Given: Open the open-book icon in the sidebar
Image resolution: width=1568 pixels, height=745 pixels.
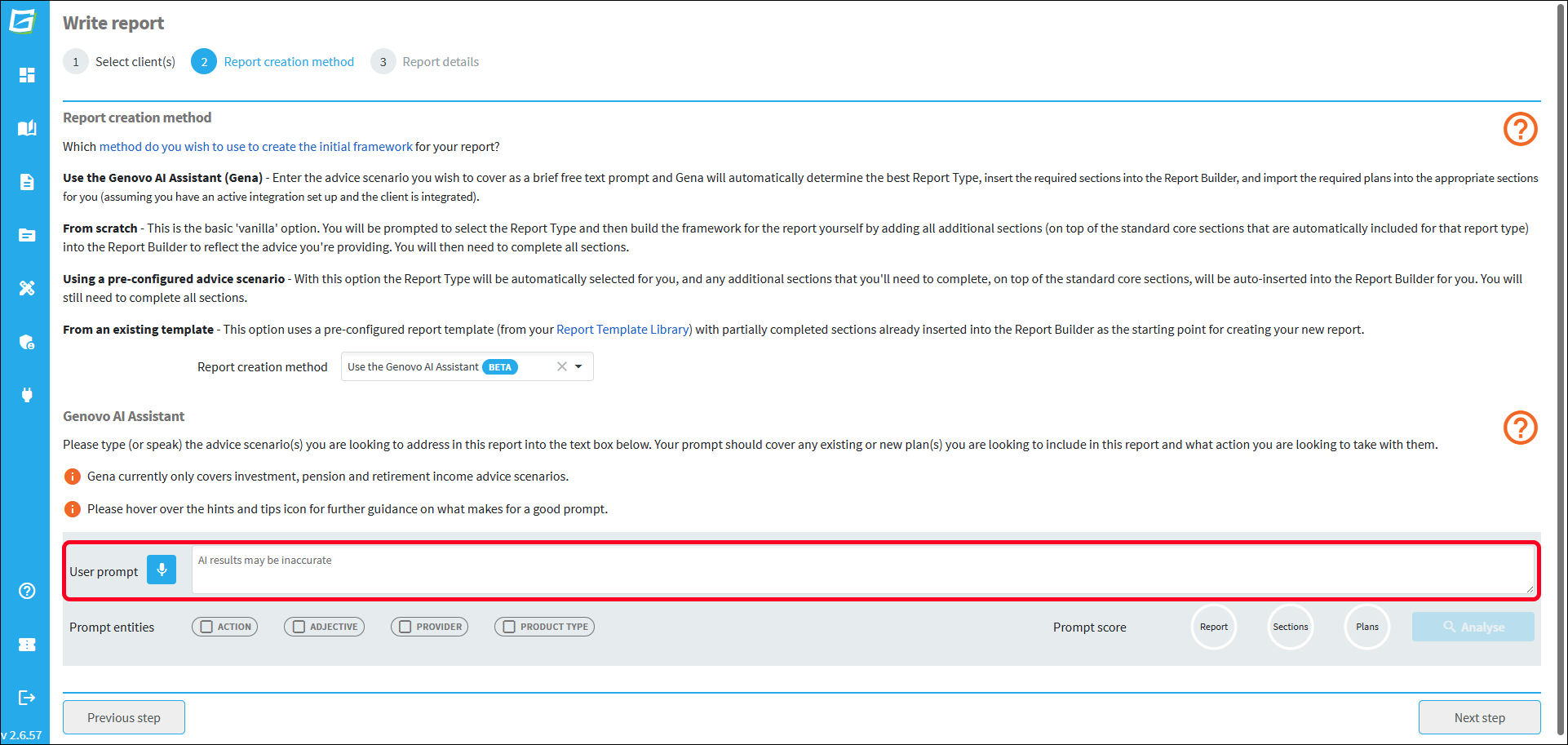Looking at the screenshot, I should tap(27, 128).
